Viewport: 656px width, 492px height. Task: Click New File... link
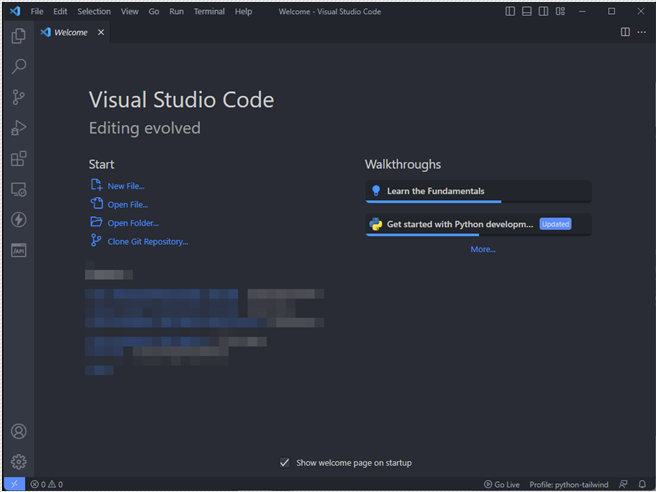[126, 186]
